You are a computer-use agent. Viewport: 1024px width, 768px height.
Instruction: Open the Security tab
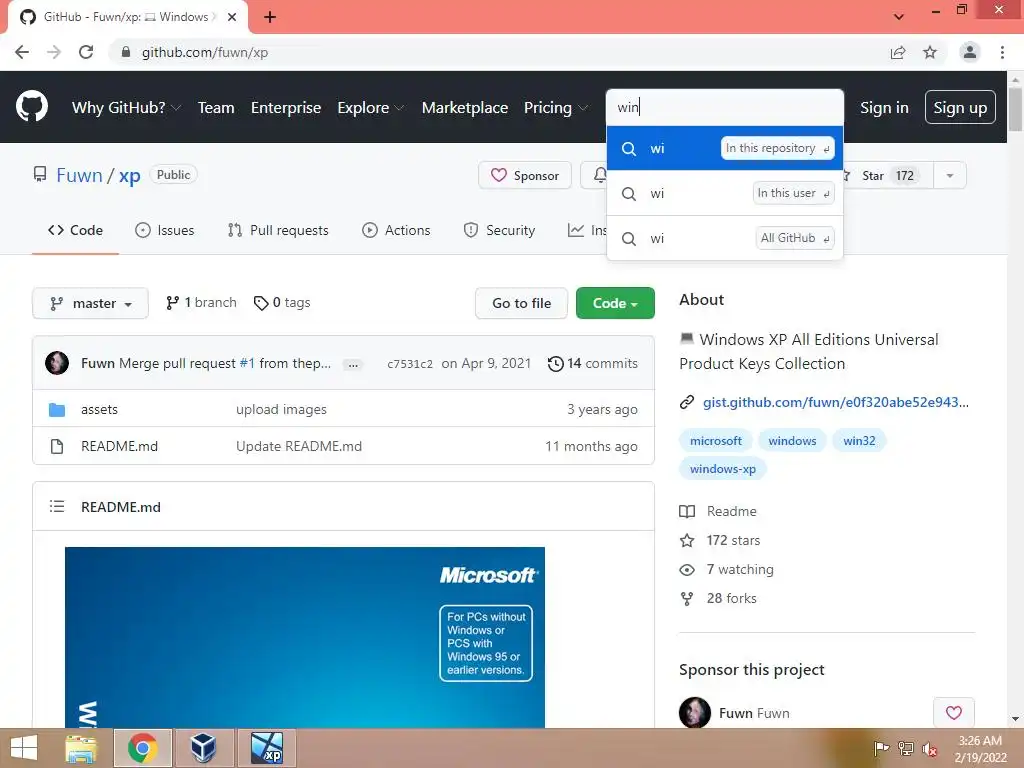tap(499, 230)
